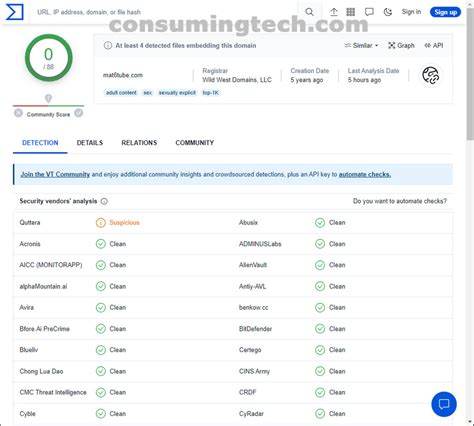
Task: Click the Blueliv clean check icon
Action: tap(101, 350)
